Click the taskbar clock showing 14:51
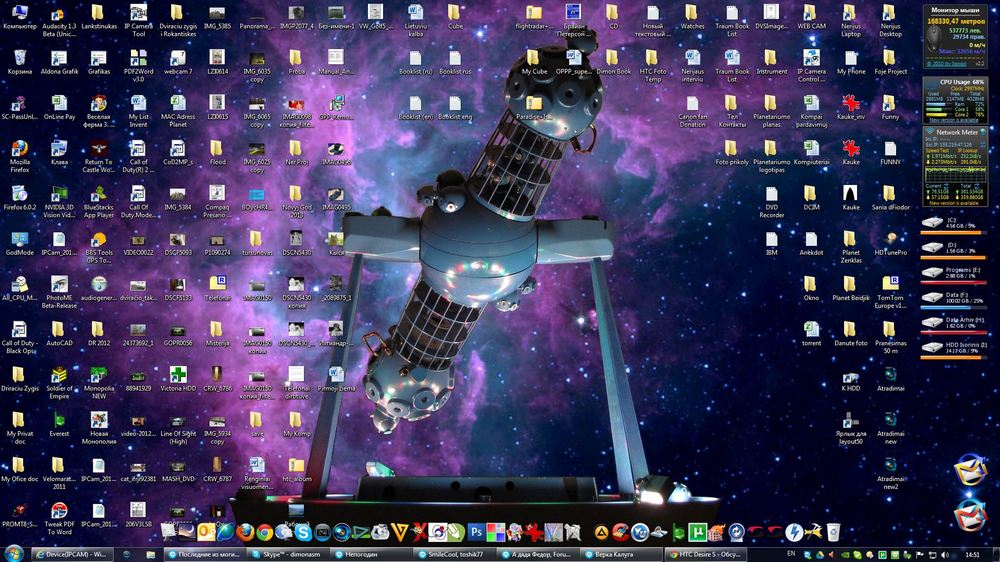 (972, 553)
